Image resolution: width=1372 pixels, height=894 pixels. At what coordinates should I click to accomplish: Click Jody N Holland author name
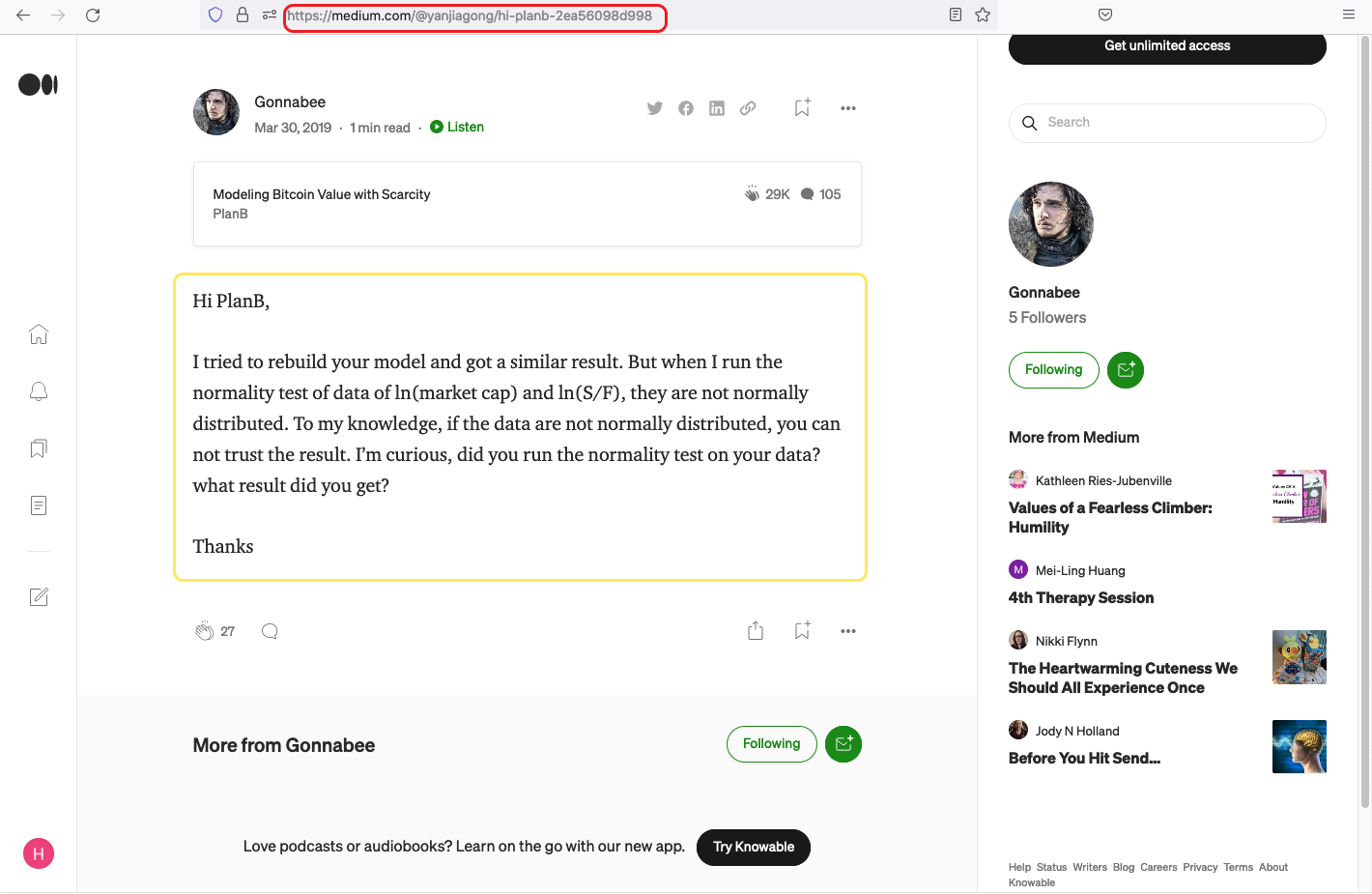(x=1077, y=731)
